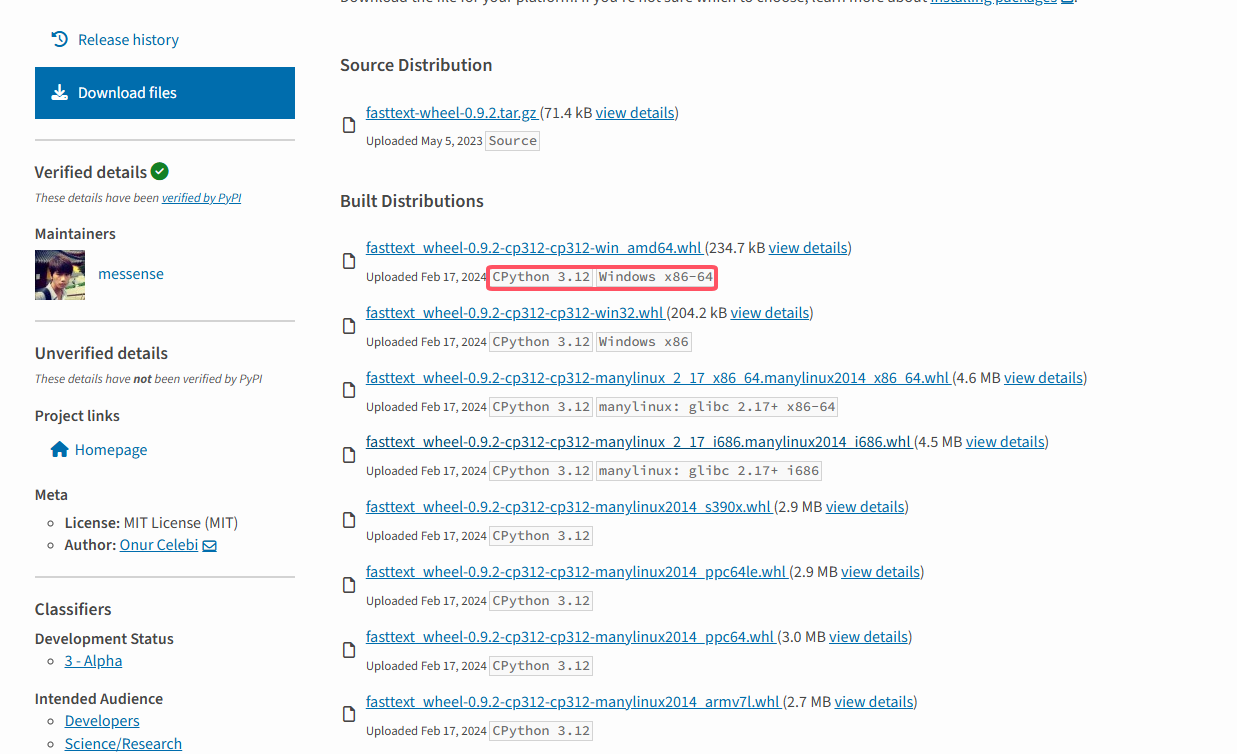Download the manylinux2014_i686.whl file
The width and height of the screenshot is (1237, 754).
coord(639,442)
